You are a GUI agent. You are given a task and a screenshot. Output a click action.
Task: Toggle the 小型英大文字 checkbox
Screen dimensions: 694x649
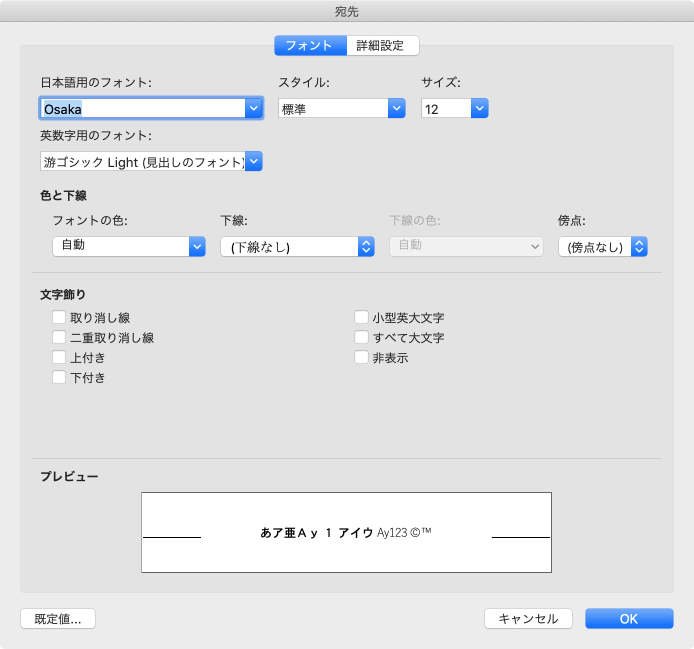click(361, 318)
